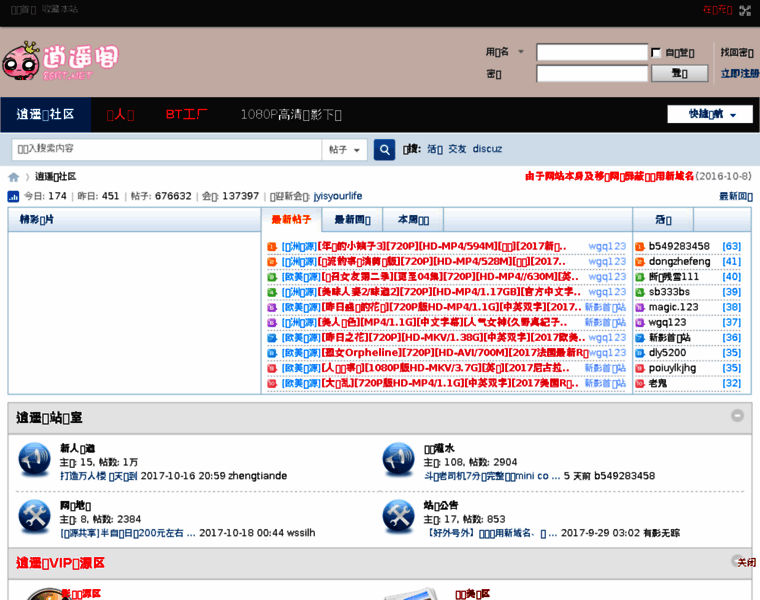Viewport: 760px width, 600px height.
Task: Toggle the auto-login checkbox
Action: (656, 52)
